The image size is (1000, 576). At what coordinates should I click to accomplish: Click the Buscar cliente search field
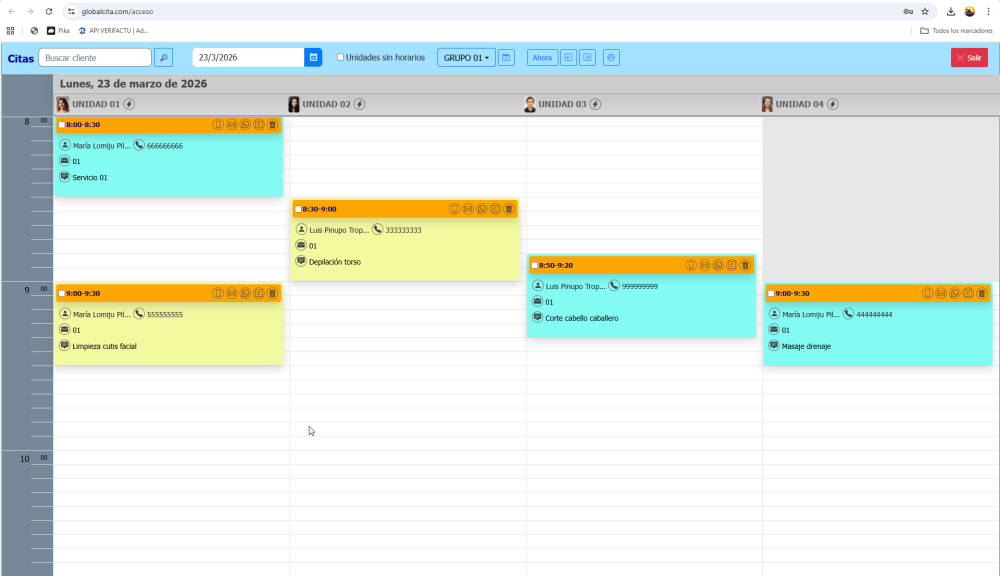(95, 57)
